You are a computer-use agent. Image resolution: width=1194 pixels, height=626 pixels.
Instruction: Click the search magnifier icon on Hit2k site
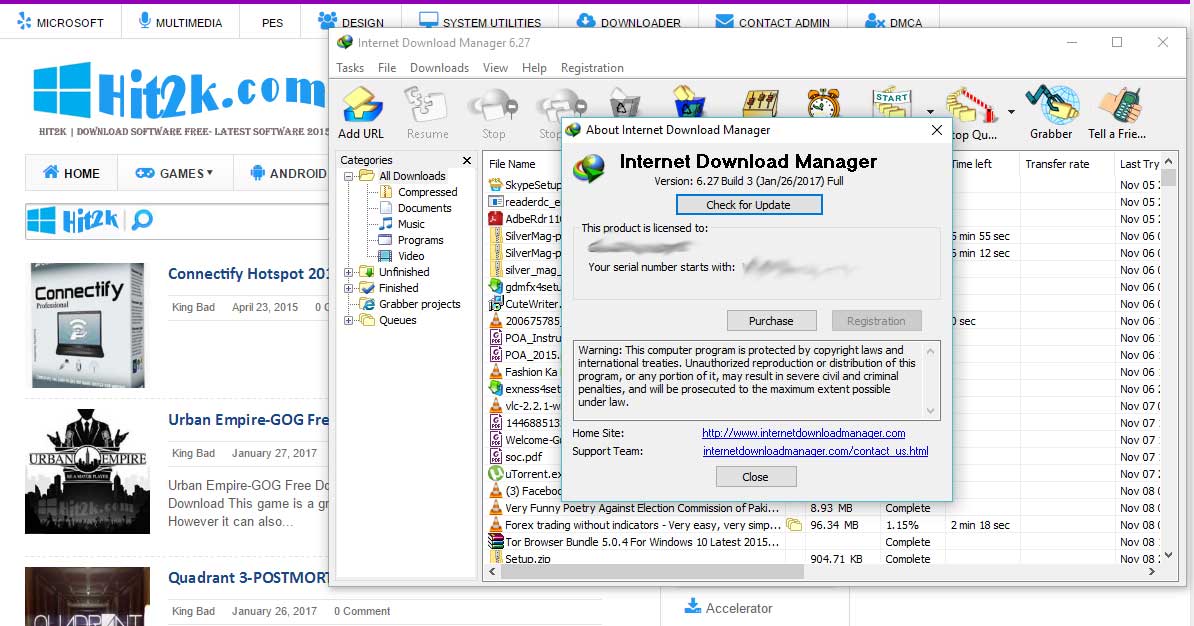(142, 221)
